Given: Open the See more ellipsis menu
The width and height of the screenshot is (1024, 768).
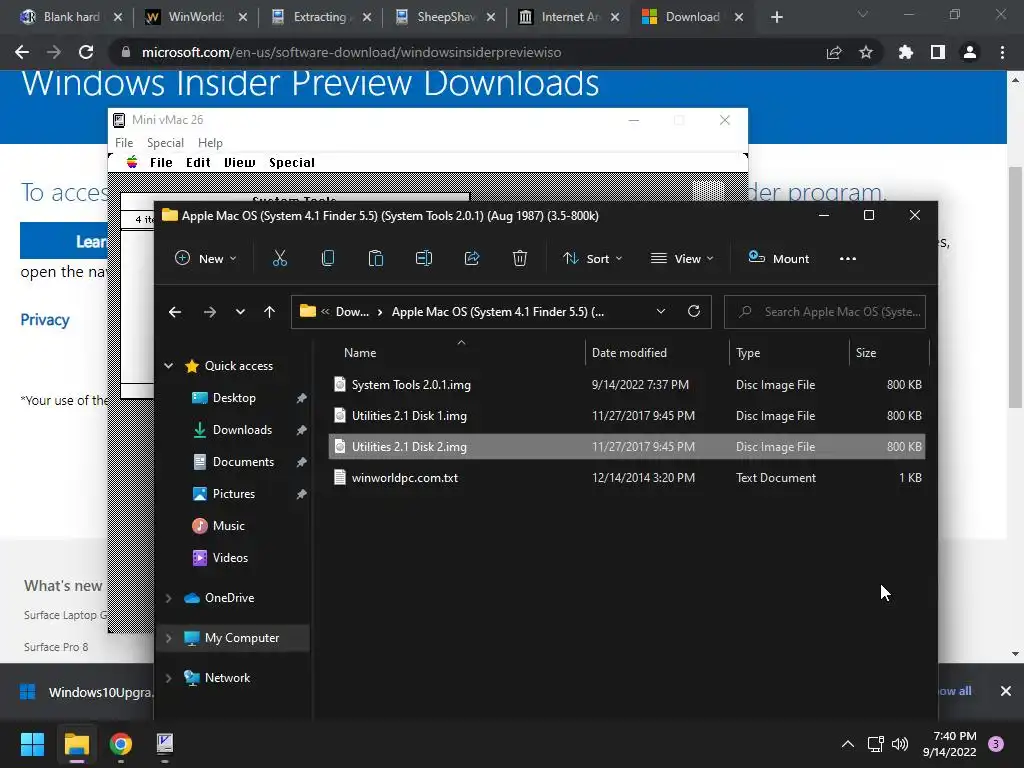Looking at the screenshot, I should click(848, 259).
